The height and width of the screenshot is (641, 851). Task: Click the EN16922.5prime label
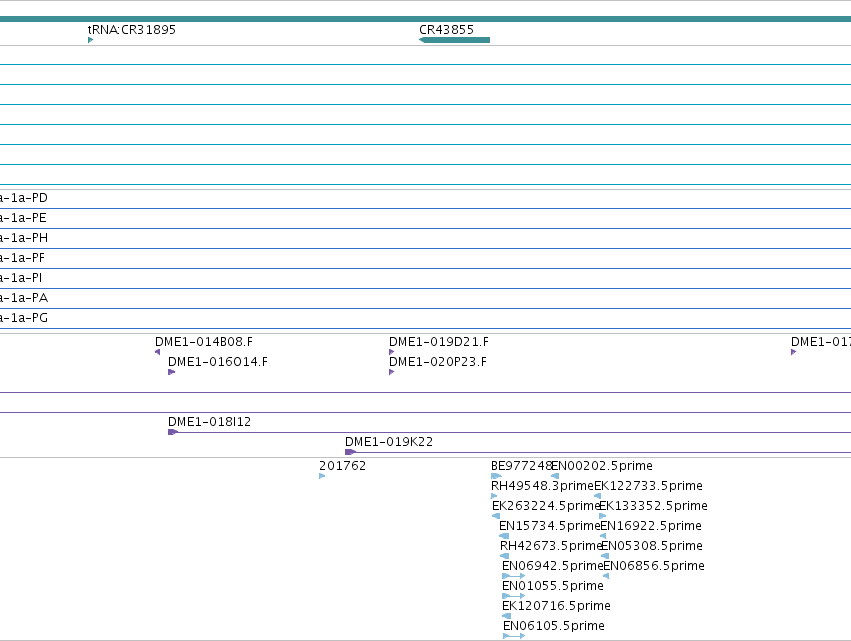(651, 526)
